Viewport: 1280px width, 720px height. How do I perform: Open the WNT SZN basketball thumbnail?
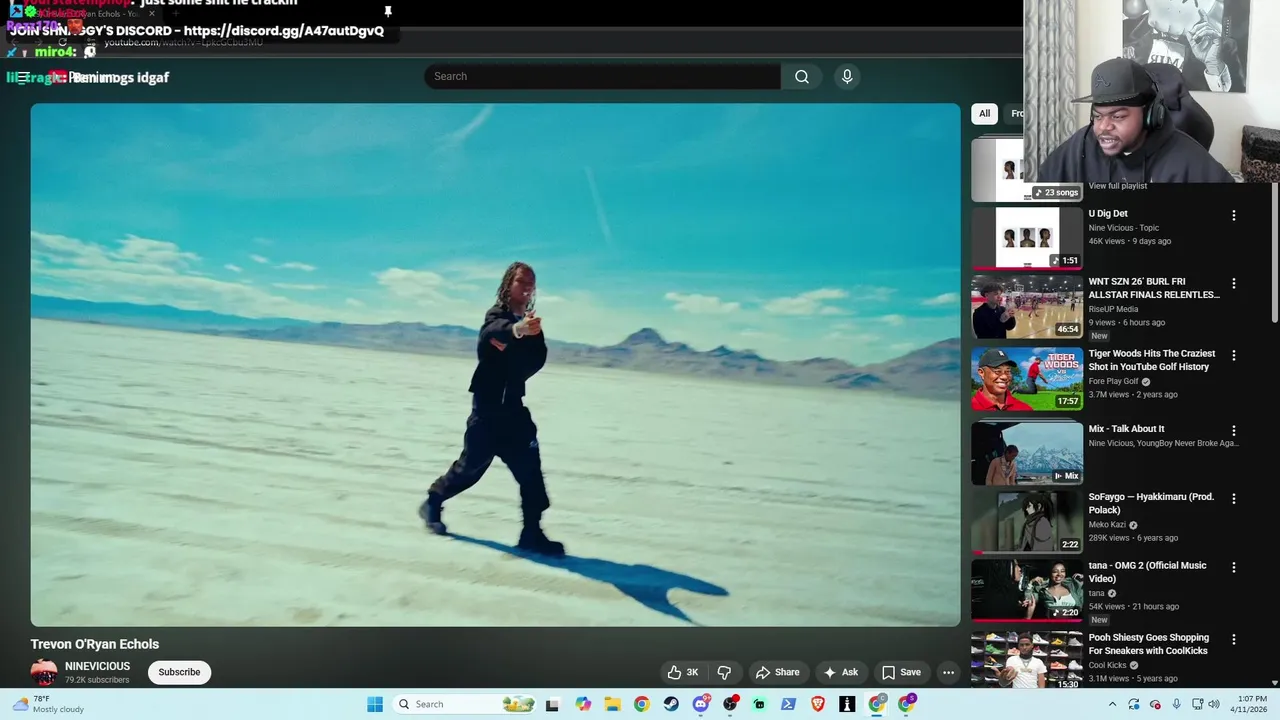(x=1027, y=307)
